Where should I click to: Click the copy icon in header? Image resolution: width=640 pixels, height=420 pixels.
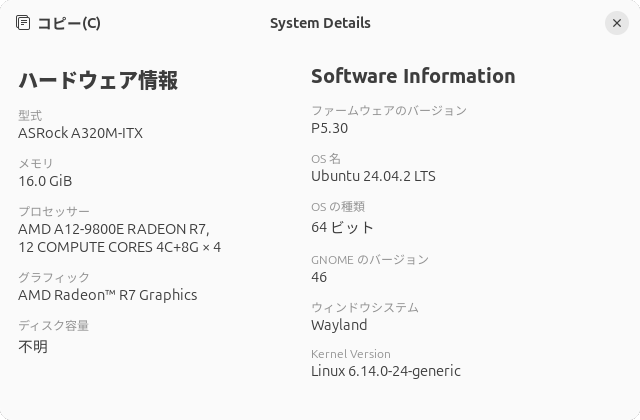(x=24, y=23)
